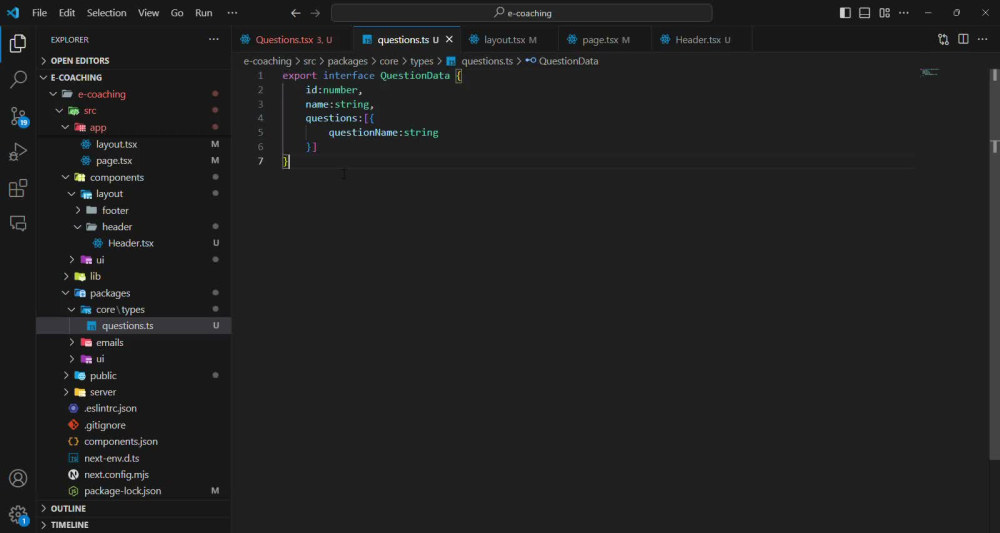Collapse the src folder
Image resolution: width=1000 pixels, height=533 pixels.
click(x=134, y=110)
